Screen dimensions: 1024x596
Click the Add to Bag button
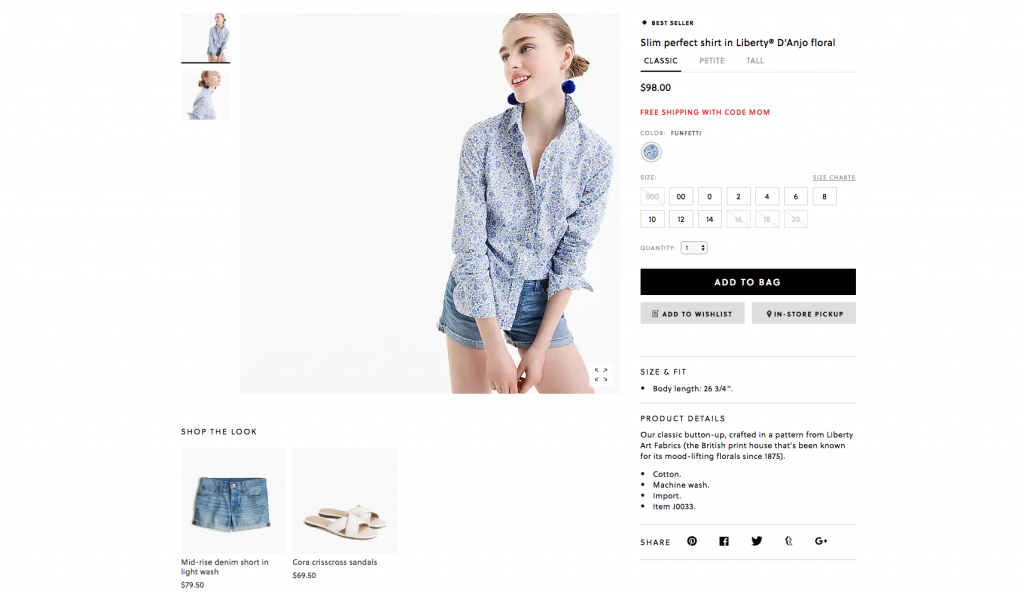click(x=748, y=282)
